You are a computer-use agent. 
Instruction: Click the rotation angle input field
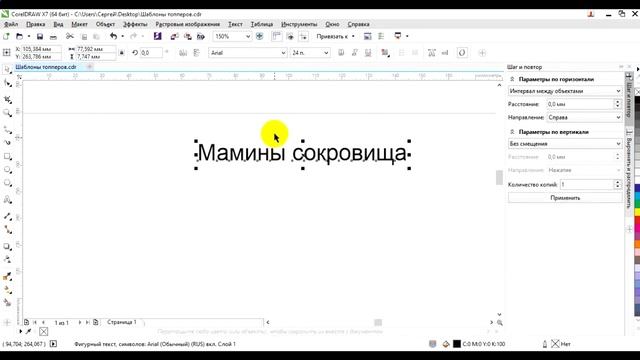[x=151, y=53]
